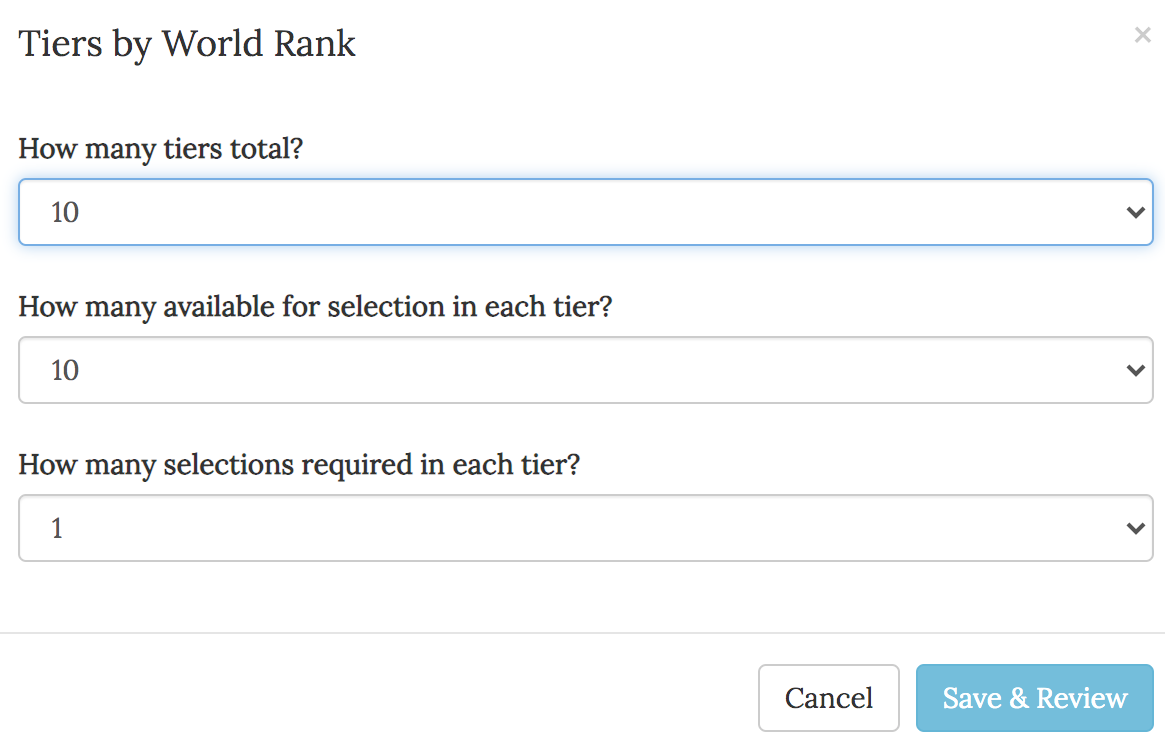Click the 'How many available for selection in each tier?' label

(315, 306)
